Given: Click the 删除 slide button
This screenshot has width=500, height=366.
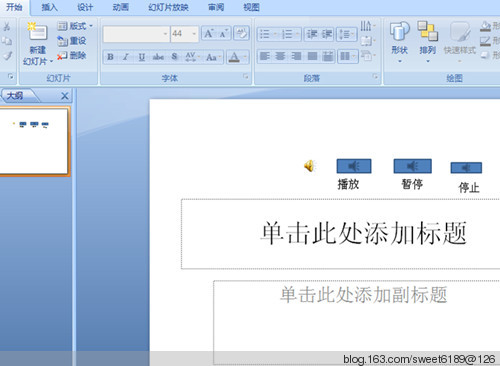Looking at the screenshot, I should (x=71, y=56).
